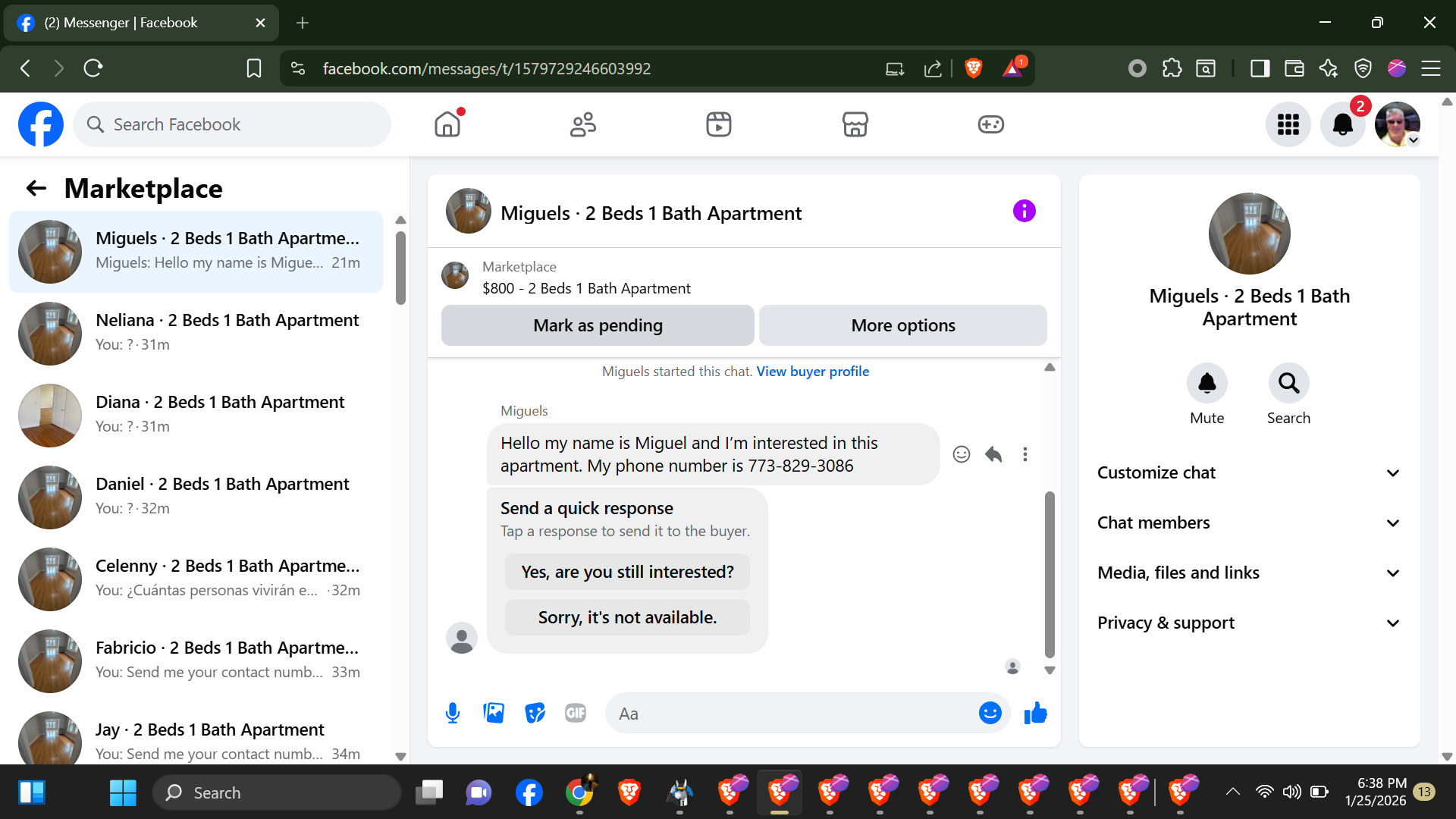Click the browser address bar URL

[486, 68]
